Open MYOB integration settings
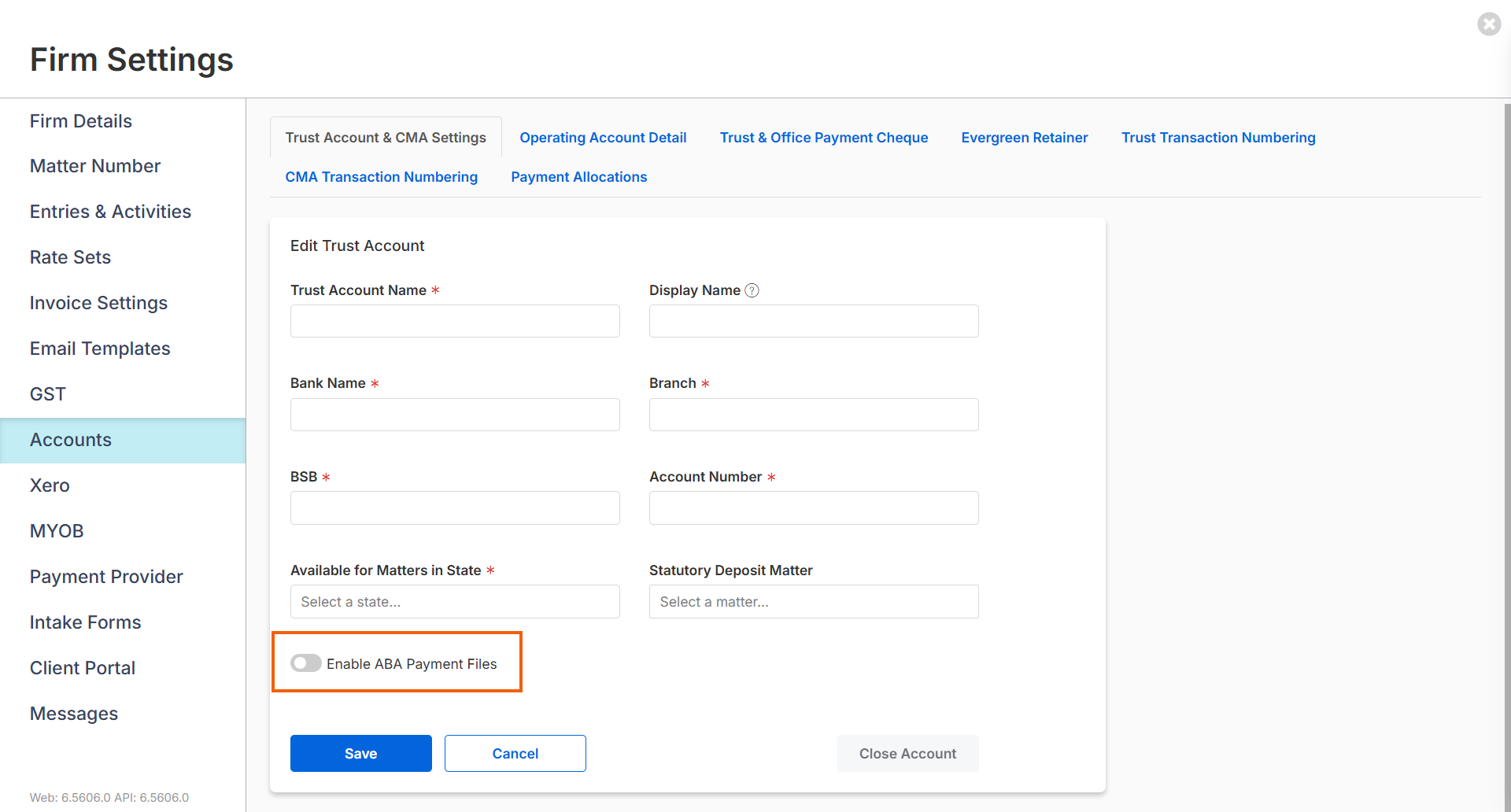 (x=123, y=531)
